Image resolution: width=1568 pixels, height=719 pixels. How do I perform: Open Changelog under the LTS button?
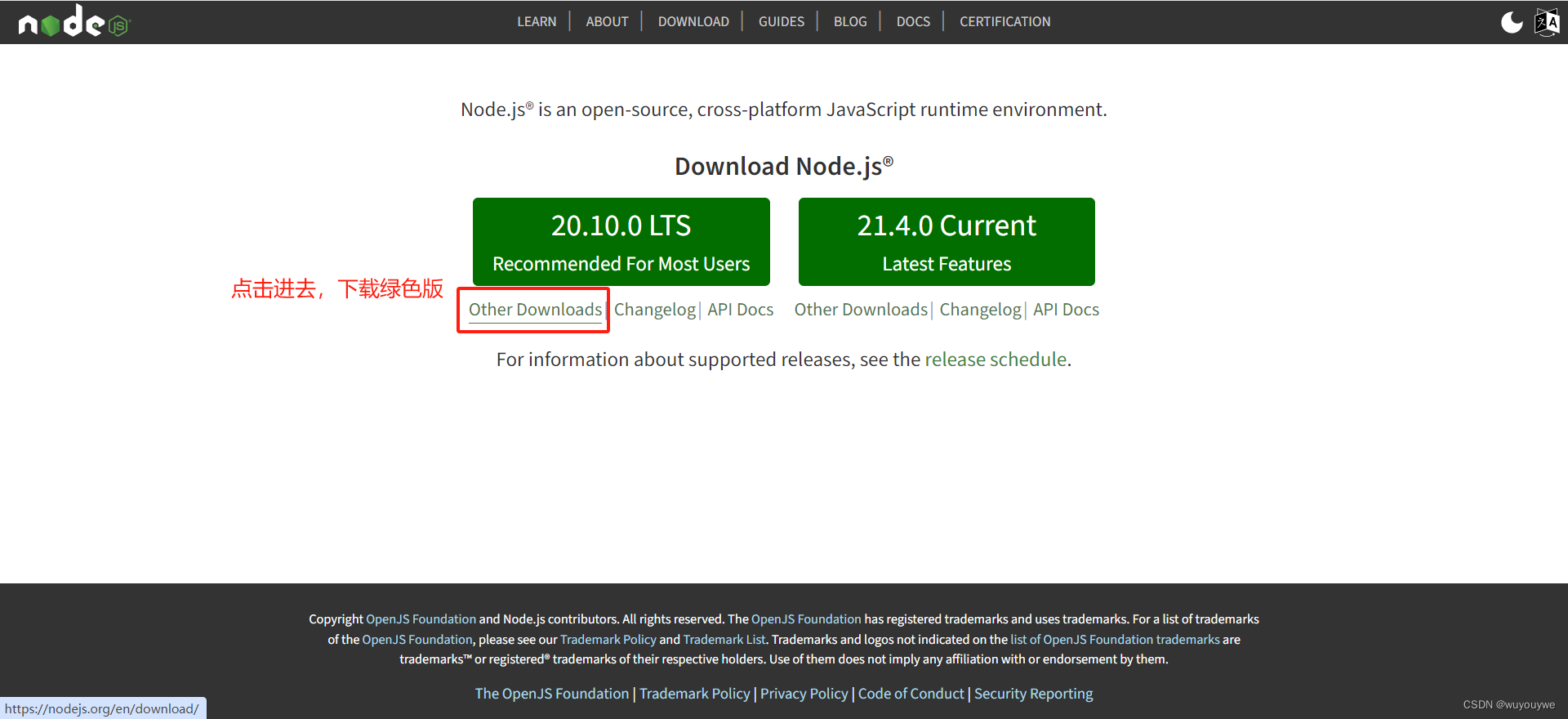(x=655, y=310)
